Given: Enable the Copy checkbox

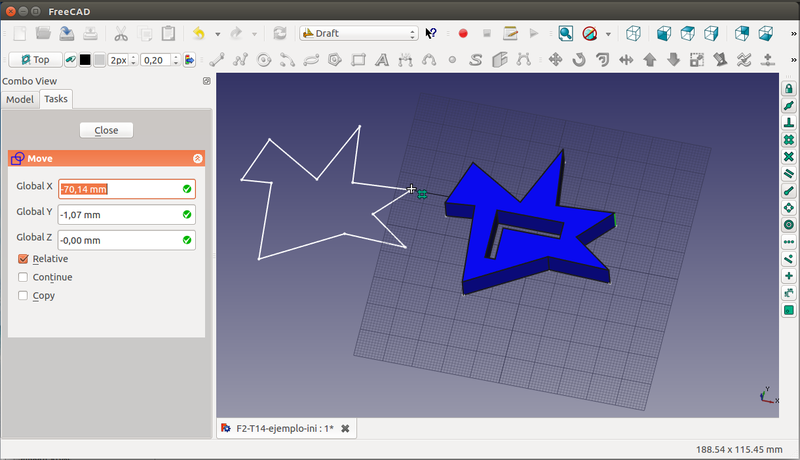Looking at the screenshot, I should (x=24, y=296).
